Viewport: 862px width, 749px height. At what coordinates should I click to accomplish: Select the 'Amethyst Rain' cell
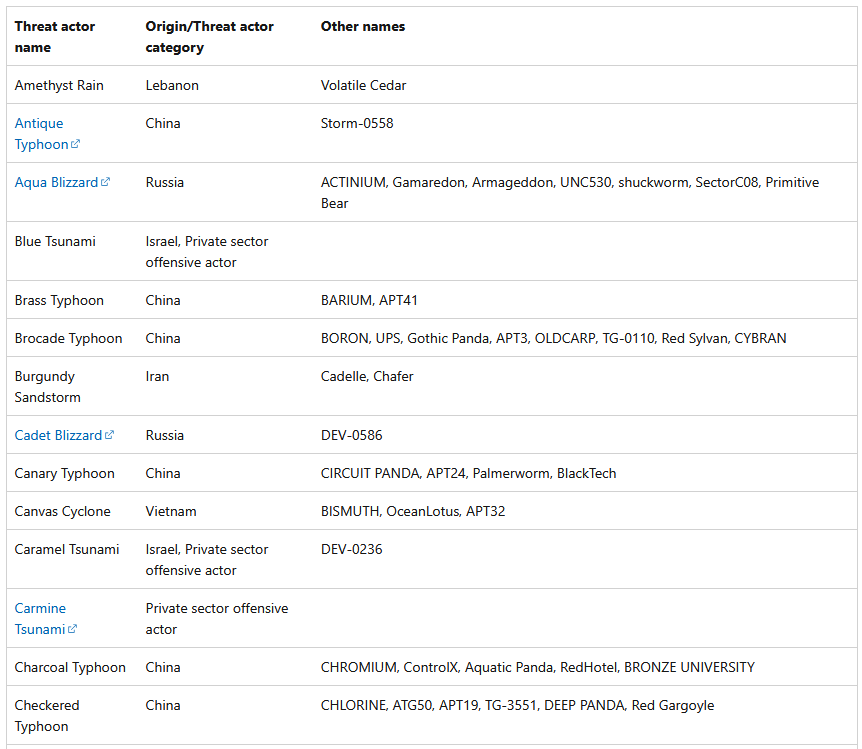[x=59, y=85]
